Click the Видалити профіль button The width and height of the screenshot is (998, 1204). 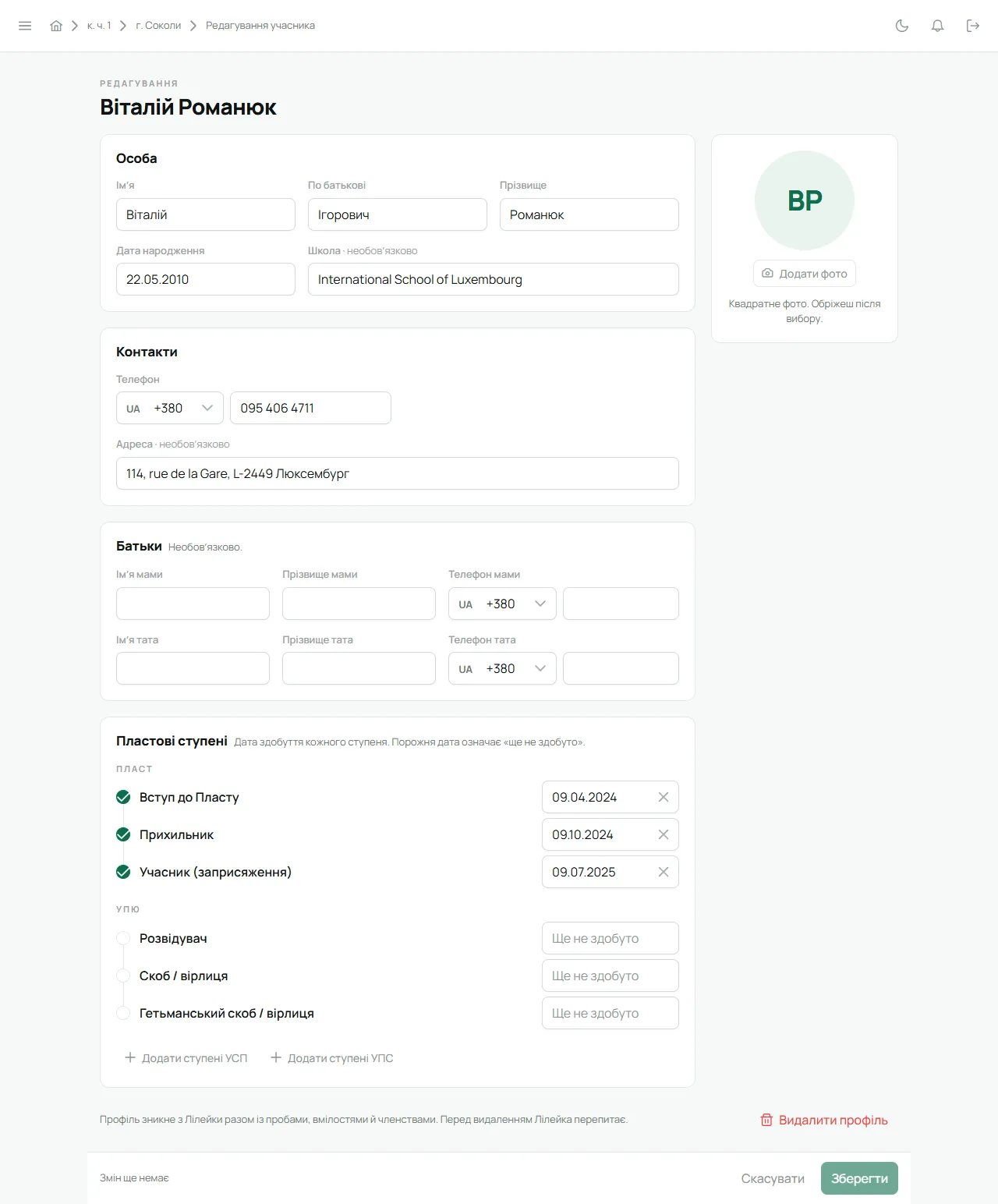click(824, 1120)
